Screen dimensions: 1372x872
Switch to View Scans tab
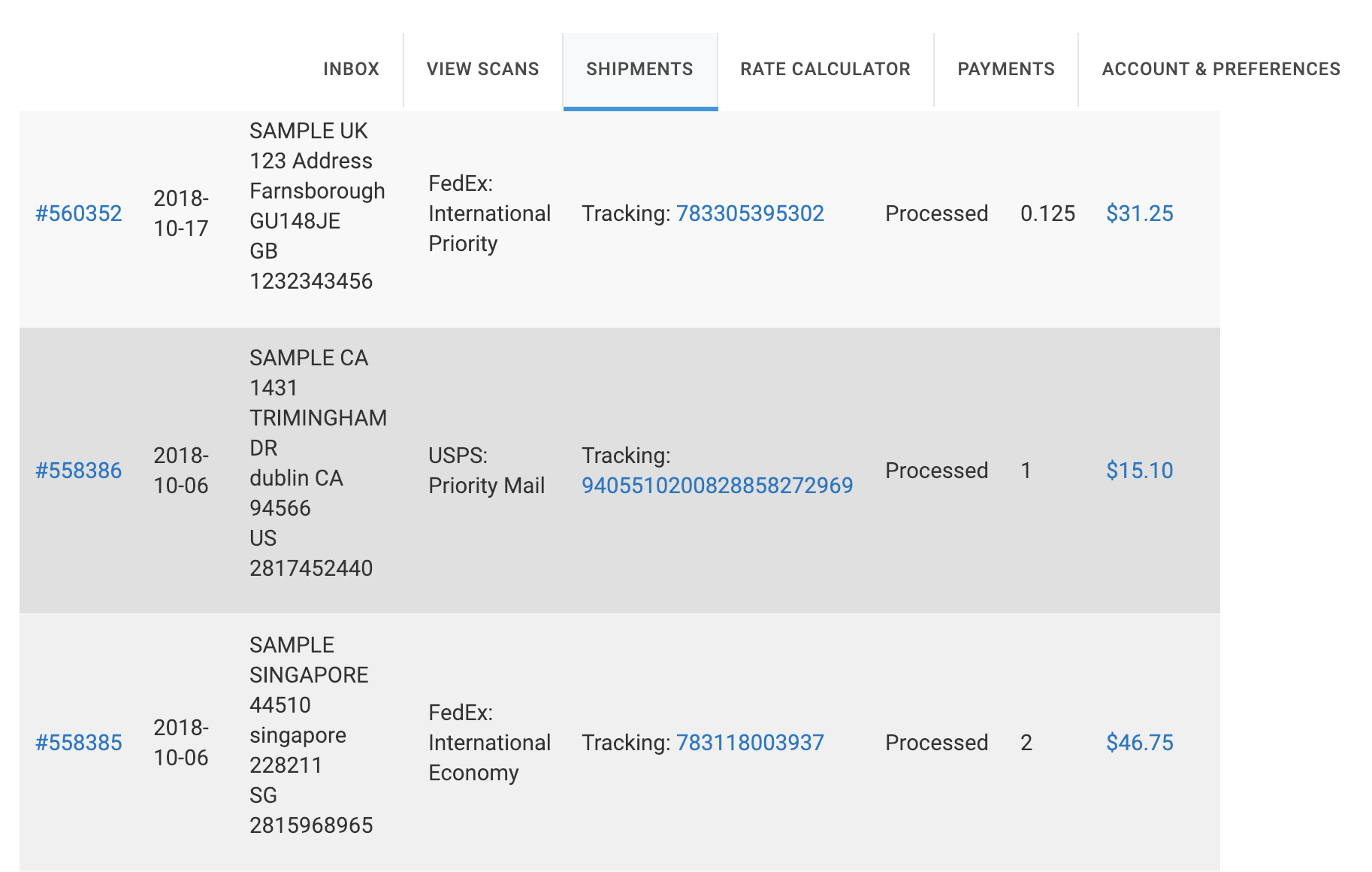(482, 69)
